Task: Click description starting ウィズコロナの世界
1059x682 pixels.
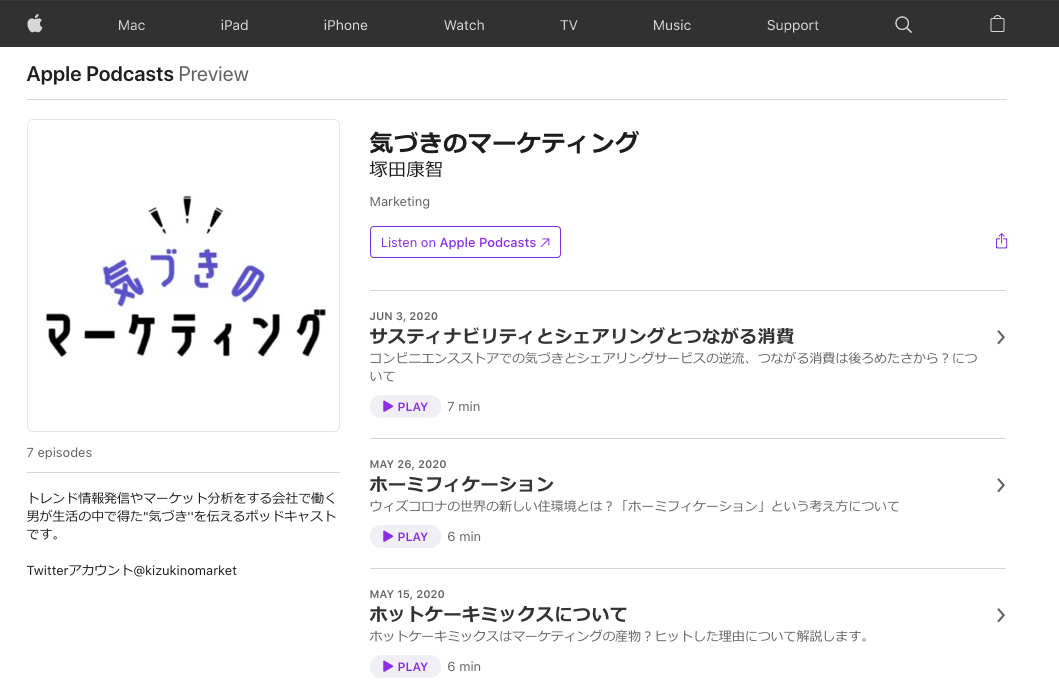Action: 634,506
